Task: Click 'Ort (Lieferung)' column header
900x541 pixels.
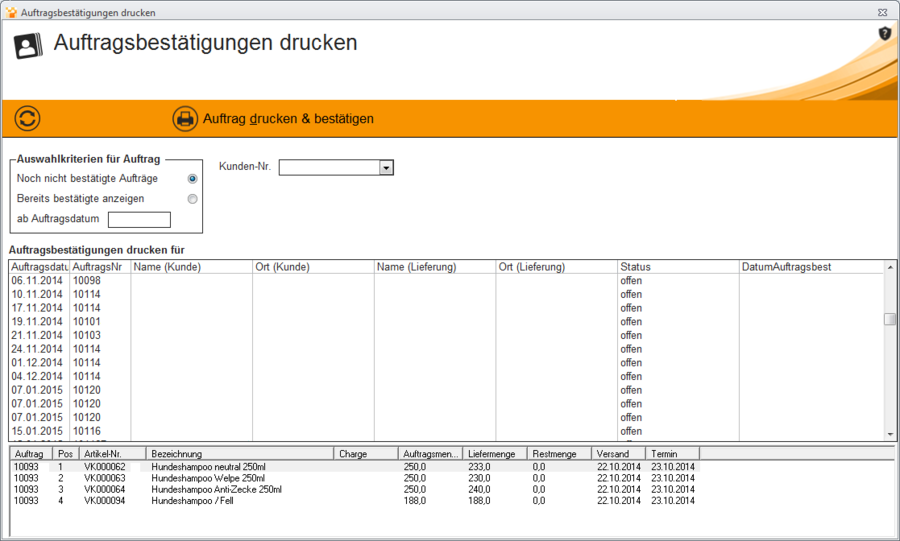Action: pyautogui.click(x=557, y=267)
